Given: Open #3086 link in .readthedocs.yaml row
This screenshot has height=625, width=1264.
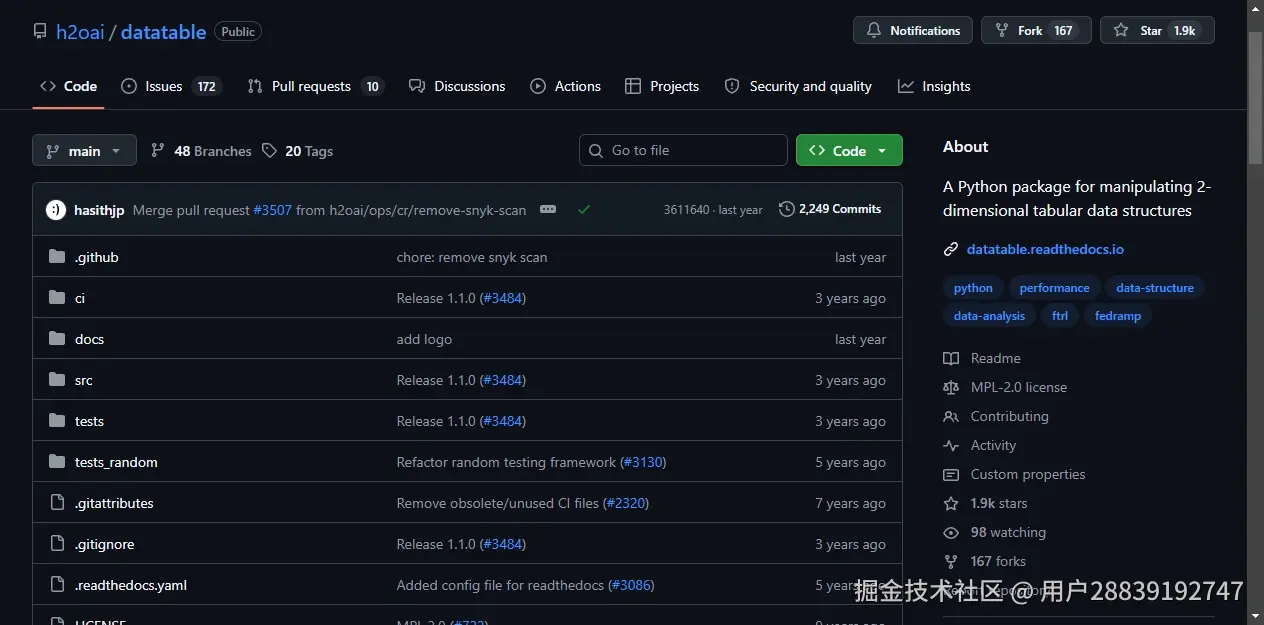Looking at the screenshot, I should click(x=632, y=585).
